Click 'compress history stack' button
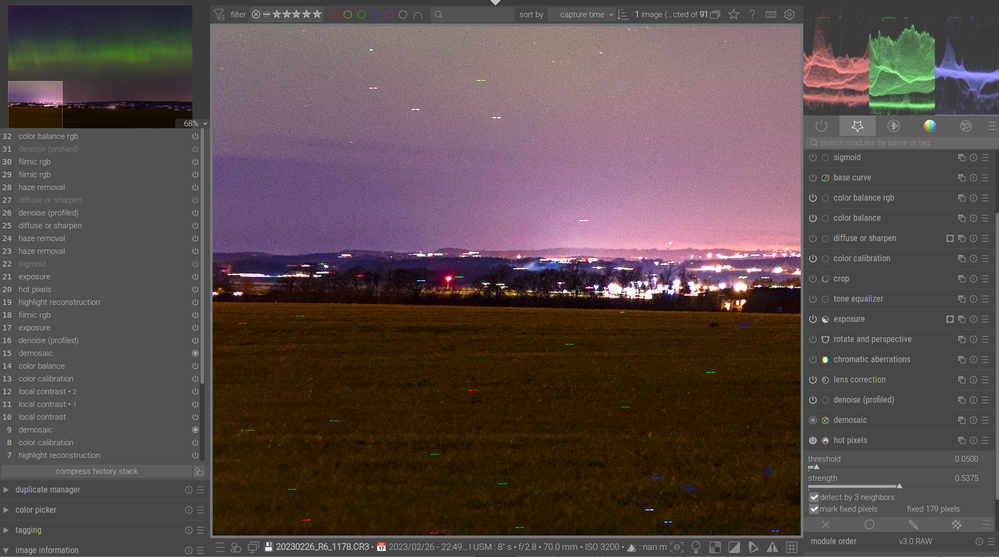Screen dimensions: 999x557 [96, 471]
